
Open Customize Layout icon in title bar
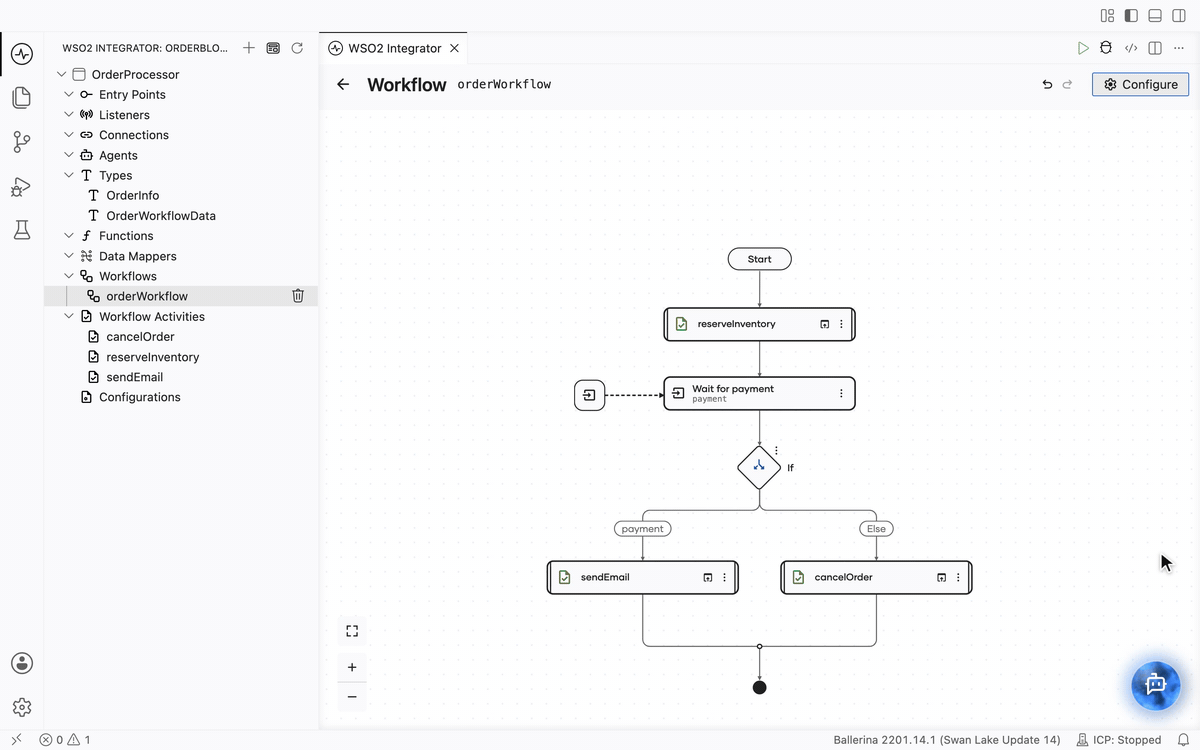click(x=1107, y=15)
